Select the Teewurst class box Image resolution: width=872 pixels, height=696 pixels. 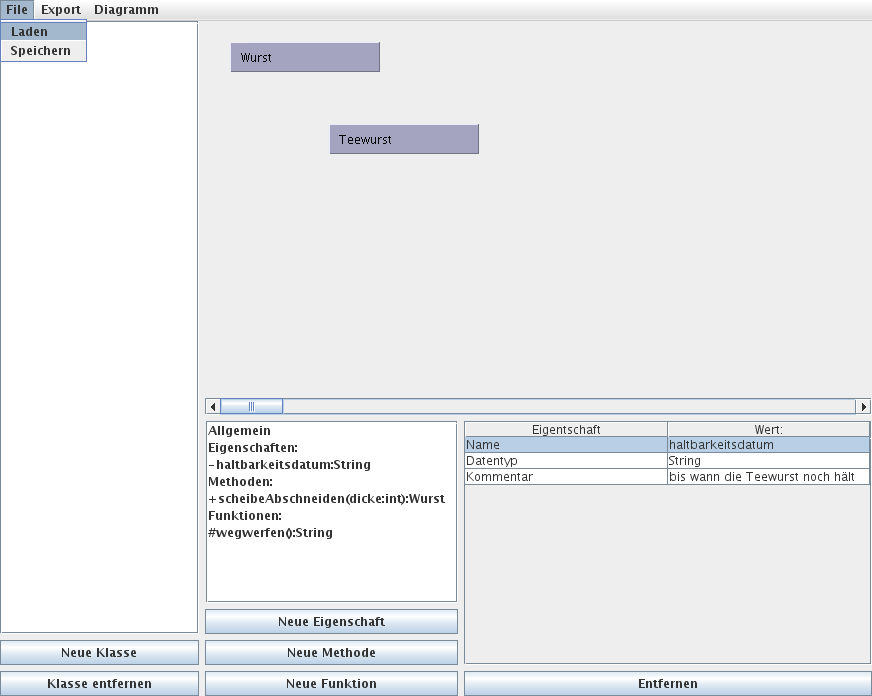pyautogui.click(x=404, y=140)
